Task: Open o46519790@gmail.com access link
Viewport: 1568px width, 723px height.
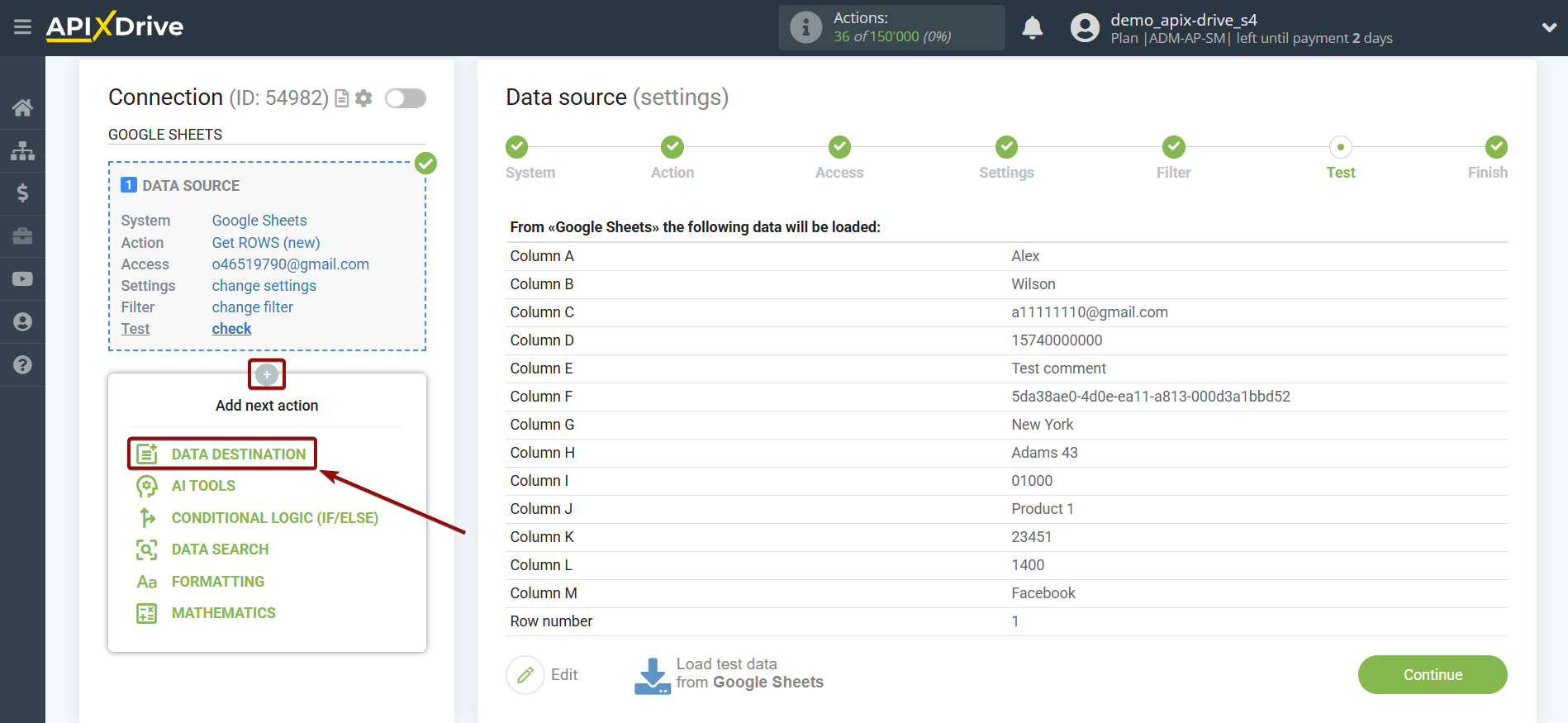Action: click(x=291, y=264)
